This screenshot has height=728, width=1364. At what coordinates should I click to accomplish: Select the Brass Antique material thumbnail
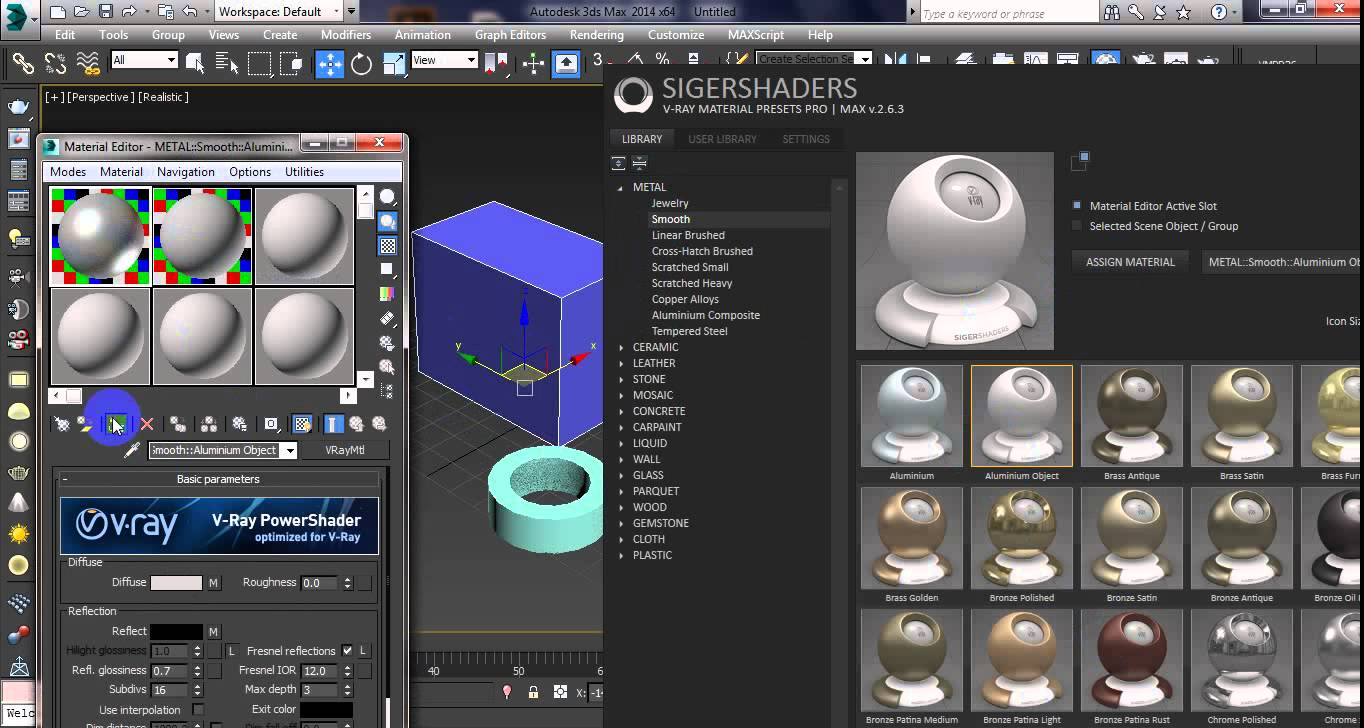coord(1131,416)
